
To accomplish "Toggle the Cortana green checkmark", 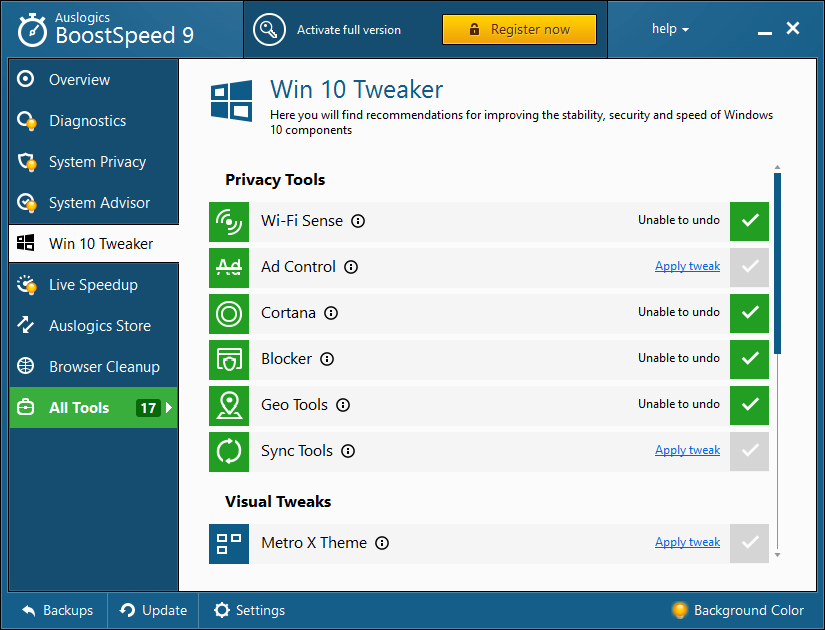I will (x=749, y=313).
